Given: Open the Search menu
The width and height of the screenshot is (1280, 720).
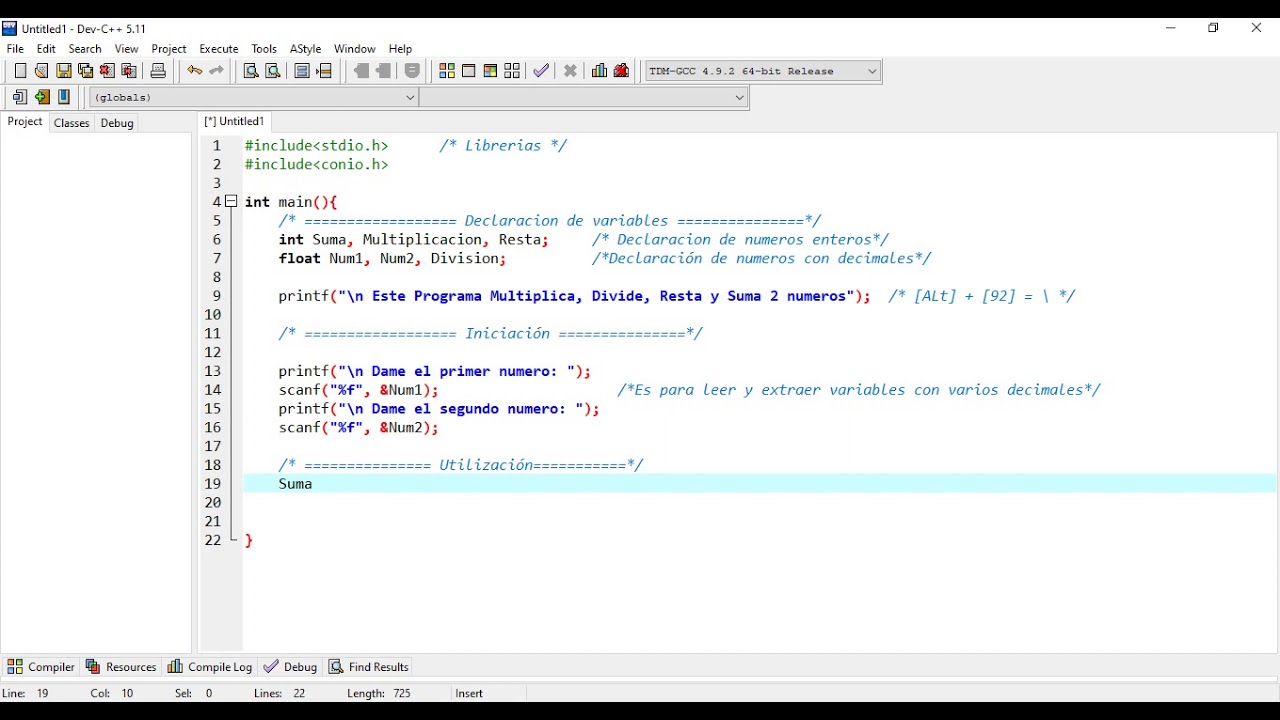Looking at the screenshot, I should [85, 48].
